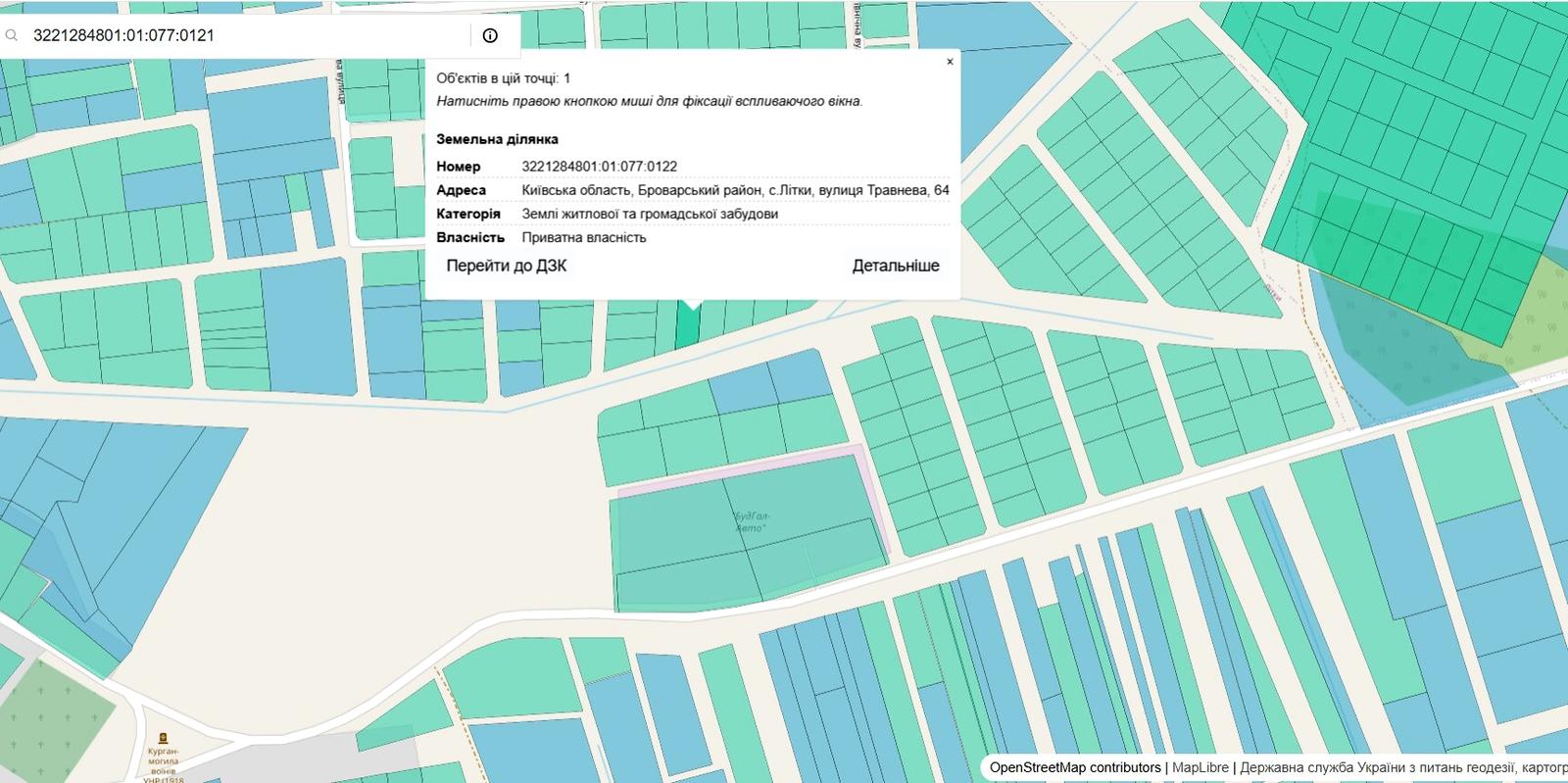Click the magnifier search icon

pos(13,35)
